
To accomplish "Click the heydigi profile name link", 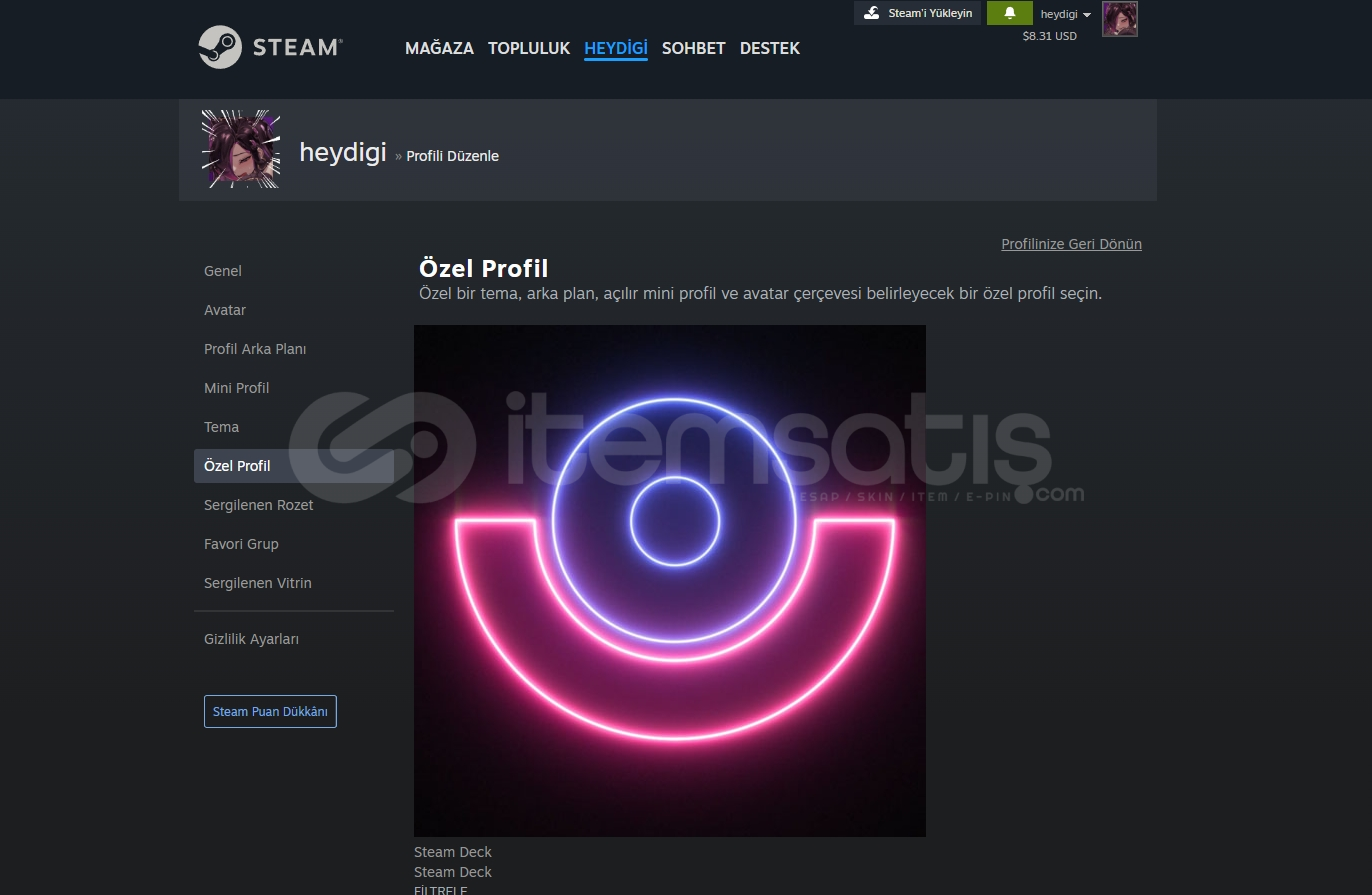I will coord(343,152).
